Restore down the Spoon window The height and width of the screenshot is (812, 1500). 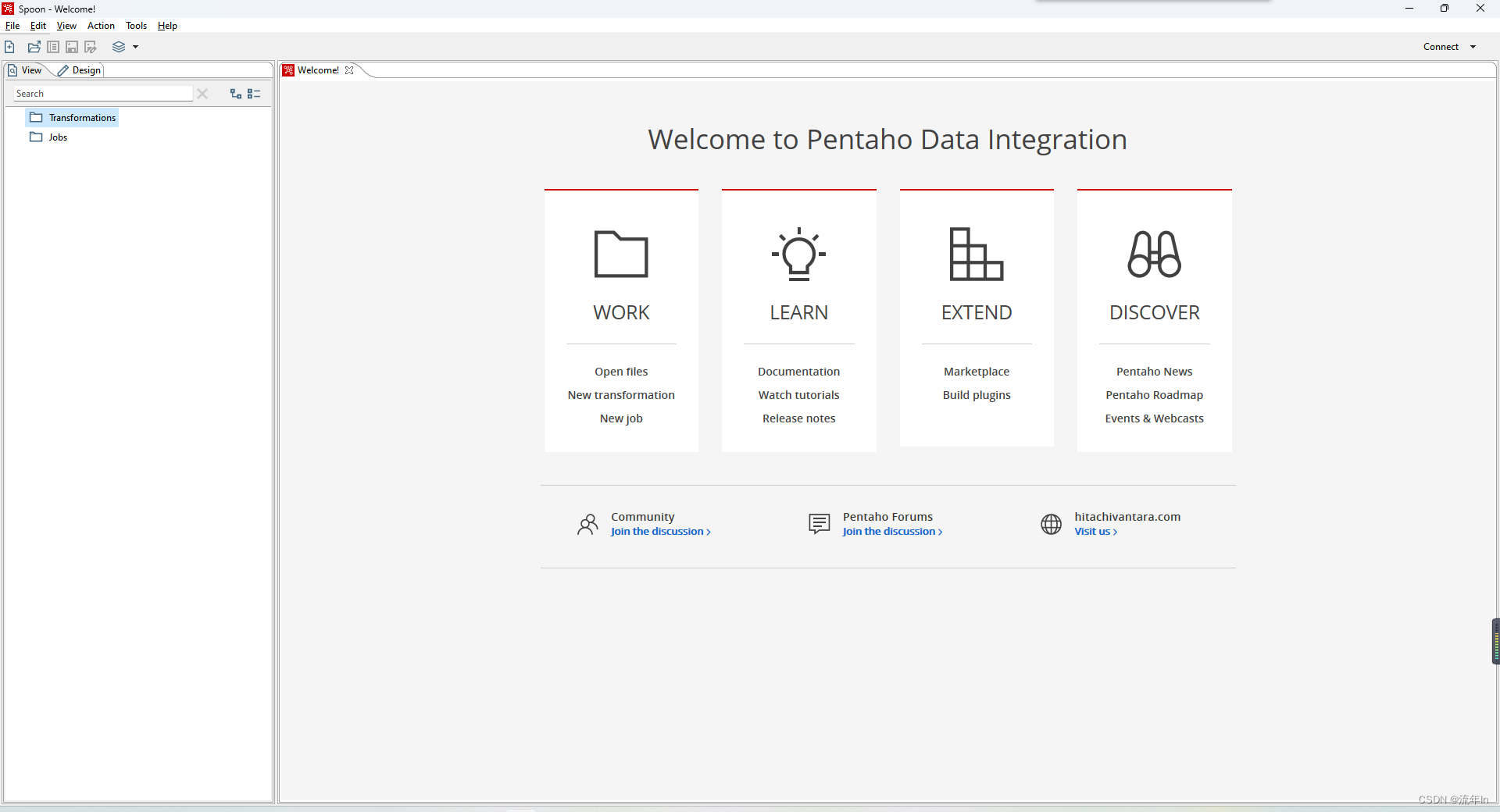coord(1445,9)
